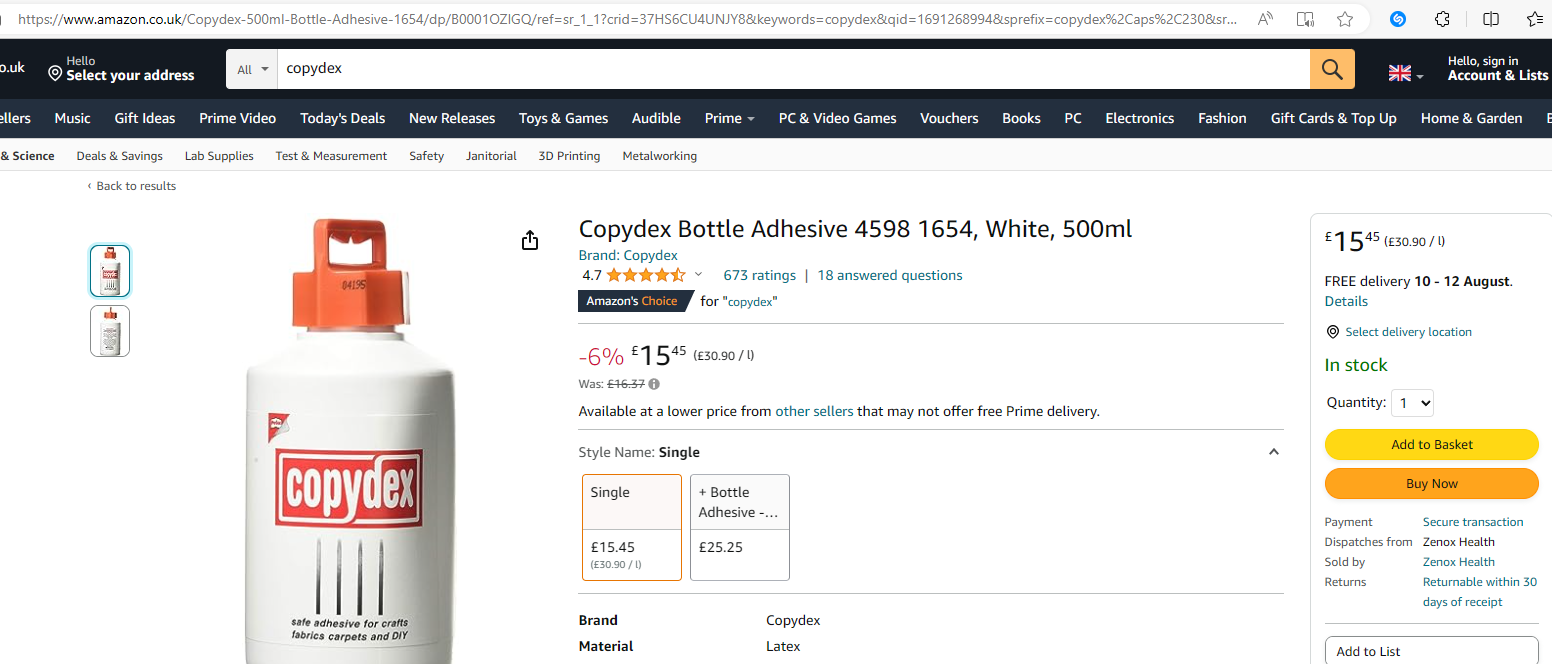Collapse the Style Name section chevron
The width and height of the screenshot is (1552, 664).
click(x=1274, y=452)
